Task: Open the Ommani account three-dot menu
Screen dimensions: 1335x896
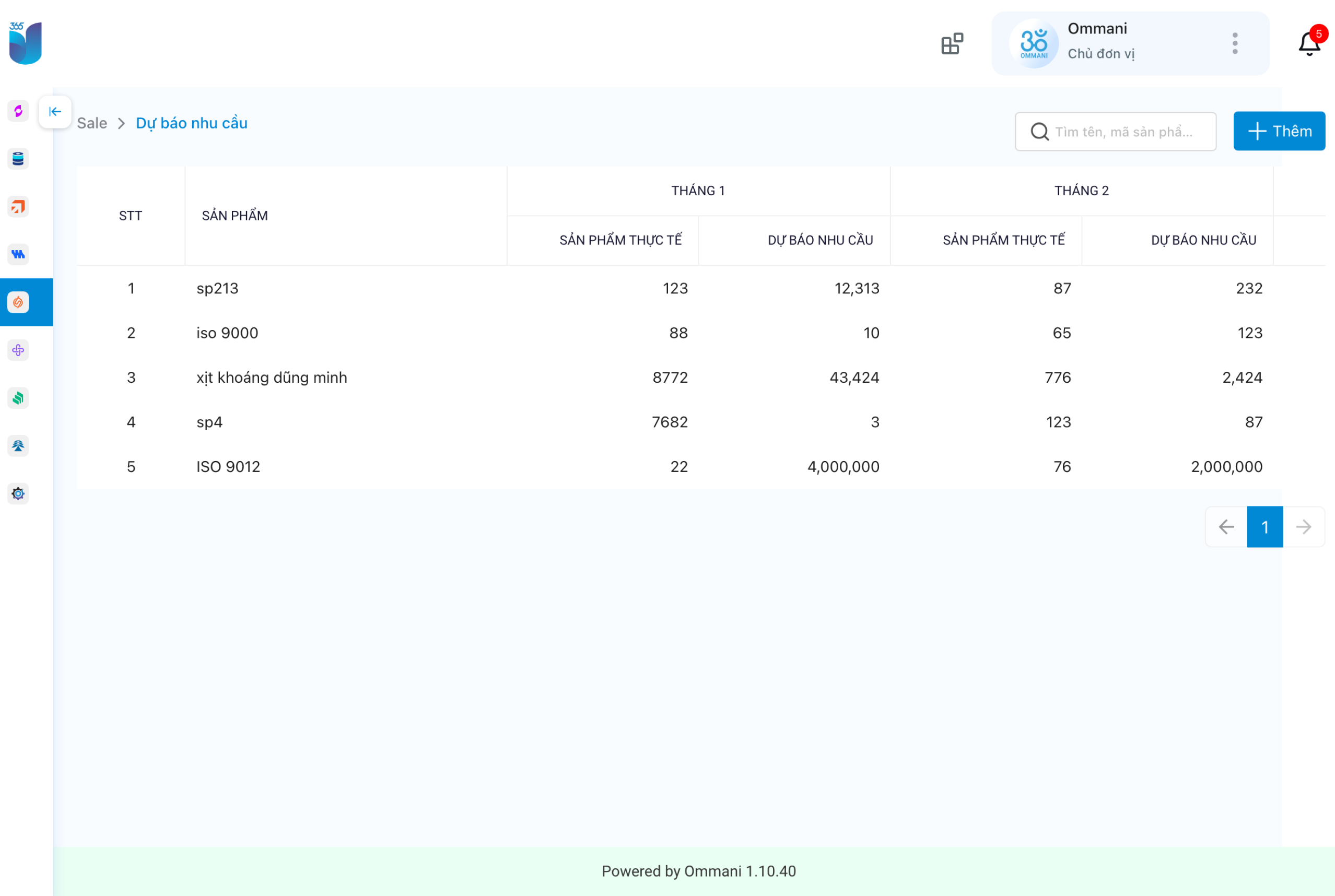Action: 1234,43
